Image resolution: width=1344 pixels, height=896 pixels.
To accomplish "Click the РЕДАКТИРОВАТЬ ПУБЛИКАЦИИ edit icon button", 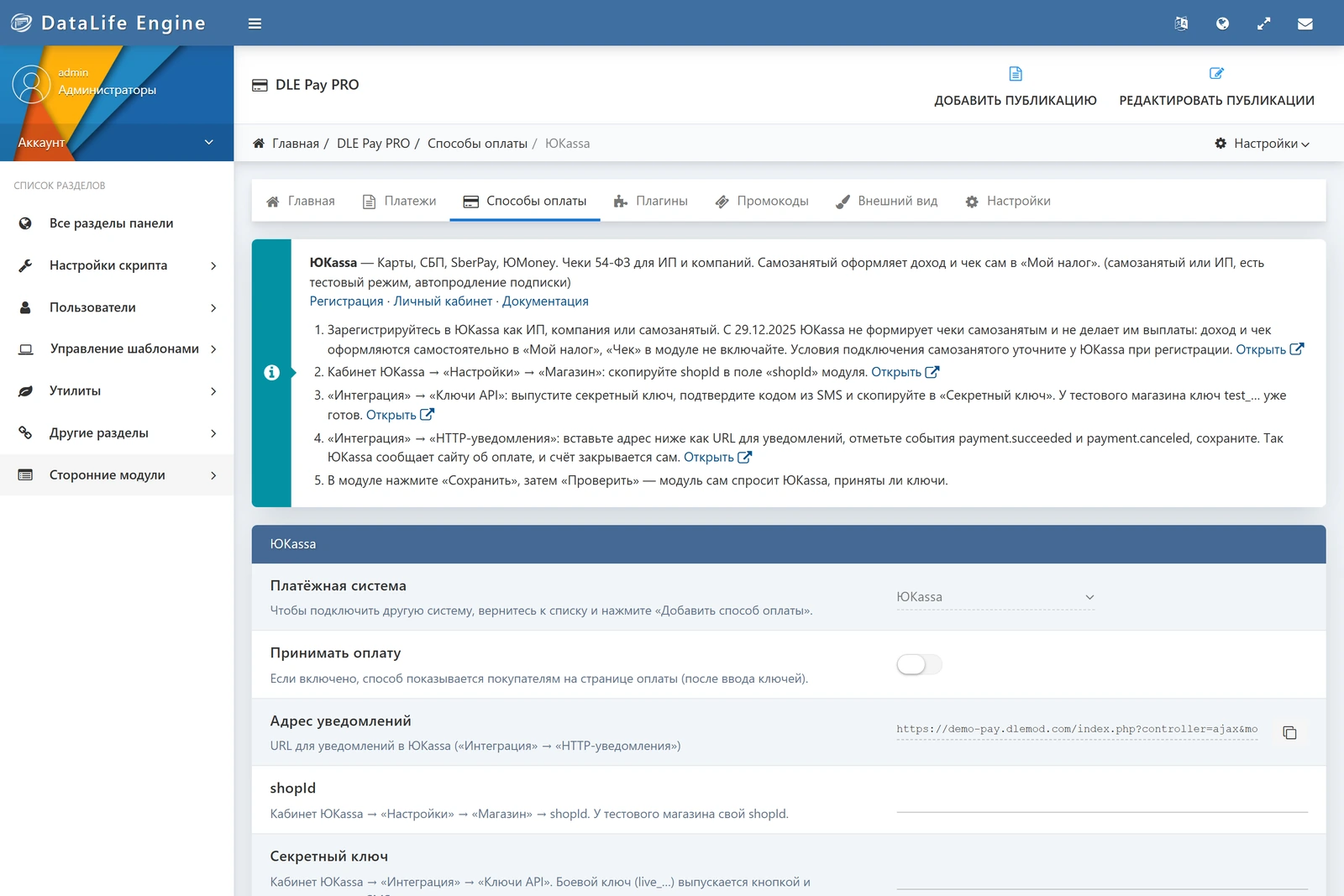I will (1216, 86).
